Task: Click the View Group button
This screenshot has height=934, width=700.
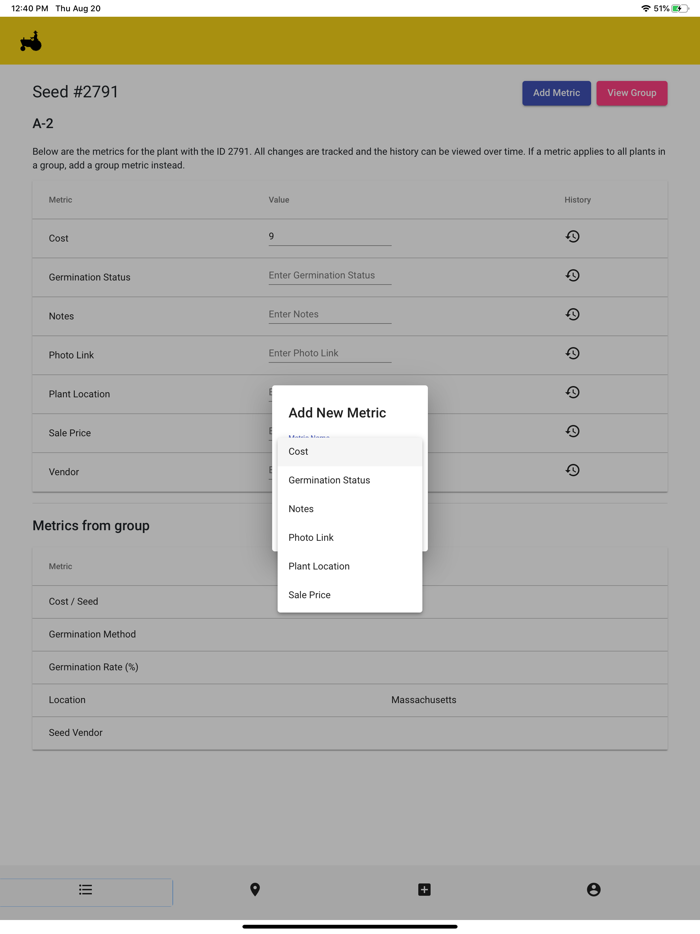Action: [x=631, y=93]
